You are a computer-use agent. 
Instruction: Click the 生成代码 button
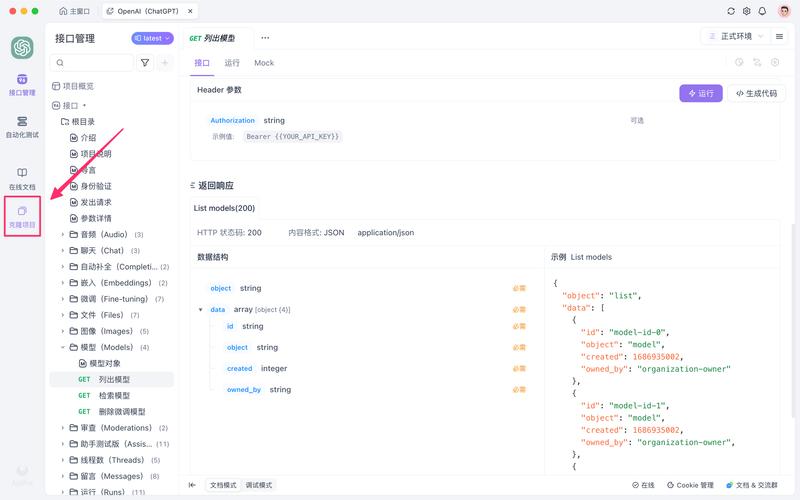point(756,93)
